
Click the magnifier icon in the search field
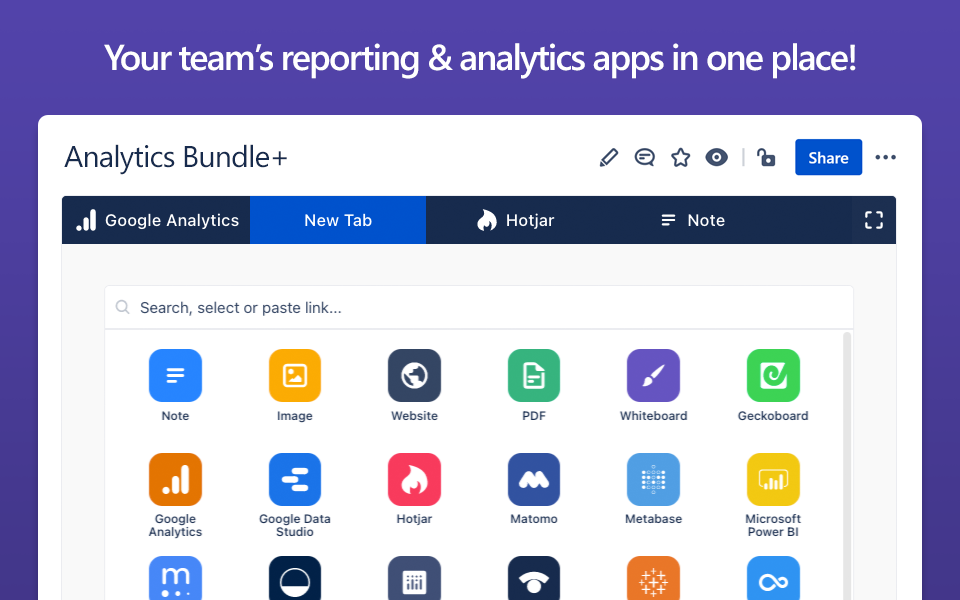point(122,307)
